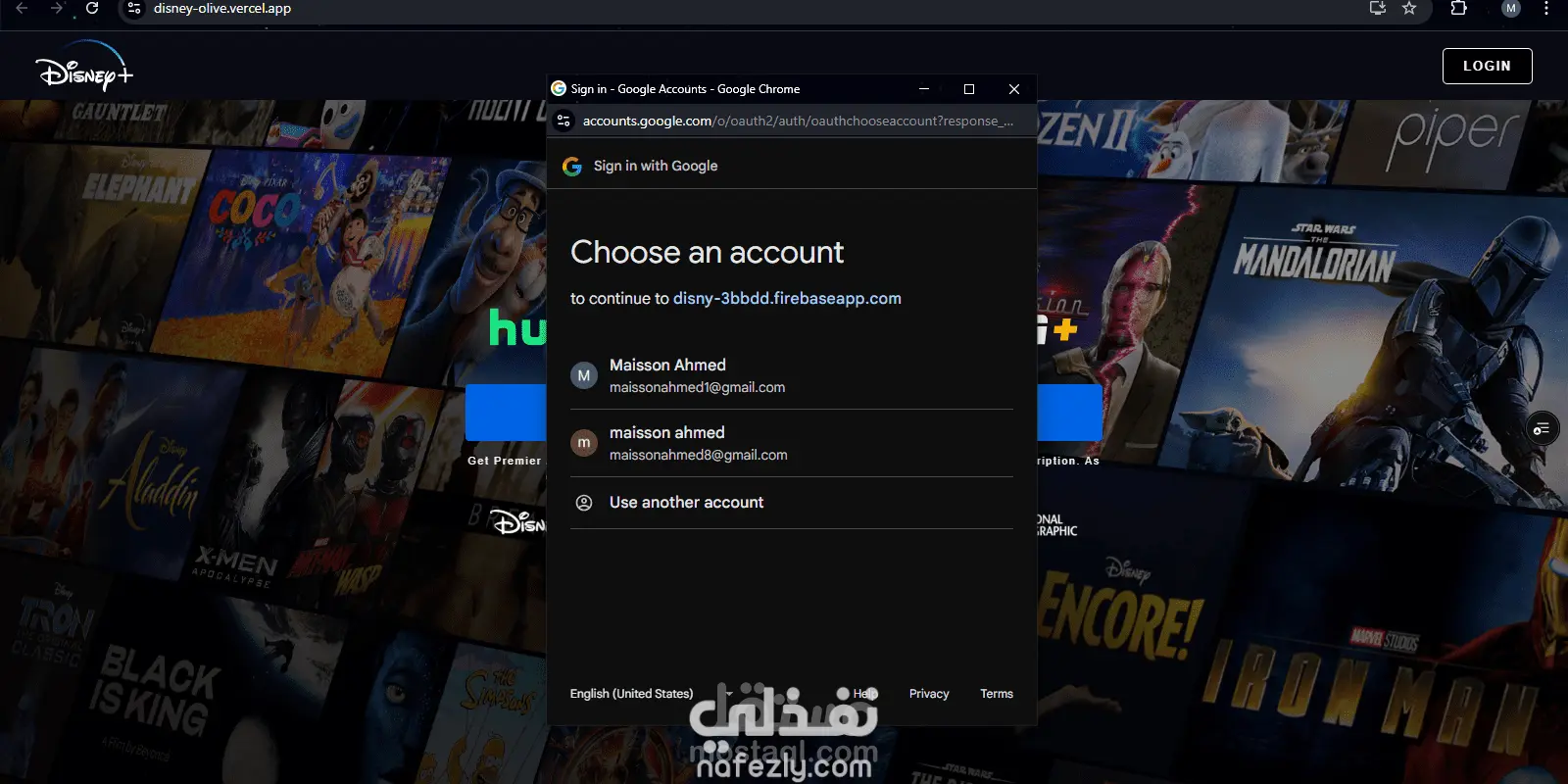
Task: Bookmark this page with the star icon
Action: [x=1409, y=8]
